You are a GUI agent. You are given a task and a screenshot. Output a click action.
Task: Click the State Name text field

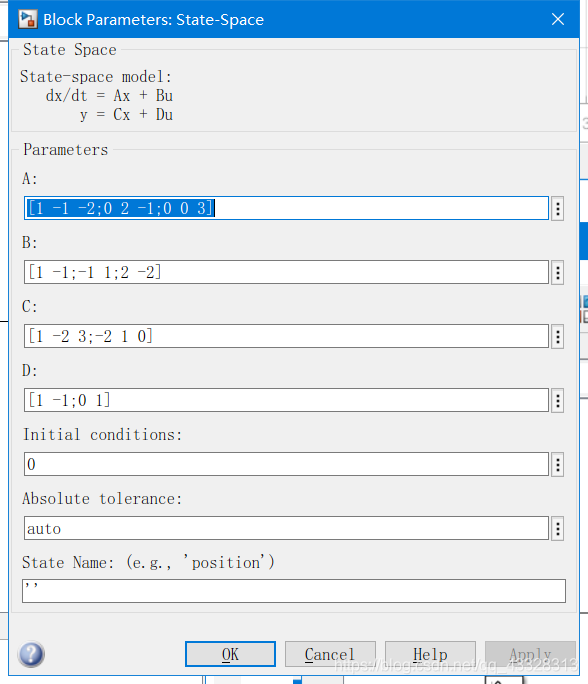(x=294, y=591)
